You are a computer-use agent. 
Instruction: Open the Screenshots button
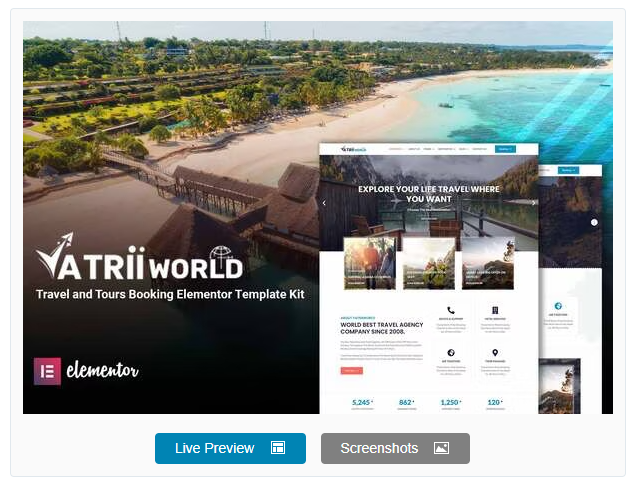click(x=395, y=448)
